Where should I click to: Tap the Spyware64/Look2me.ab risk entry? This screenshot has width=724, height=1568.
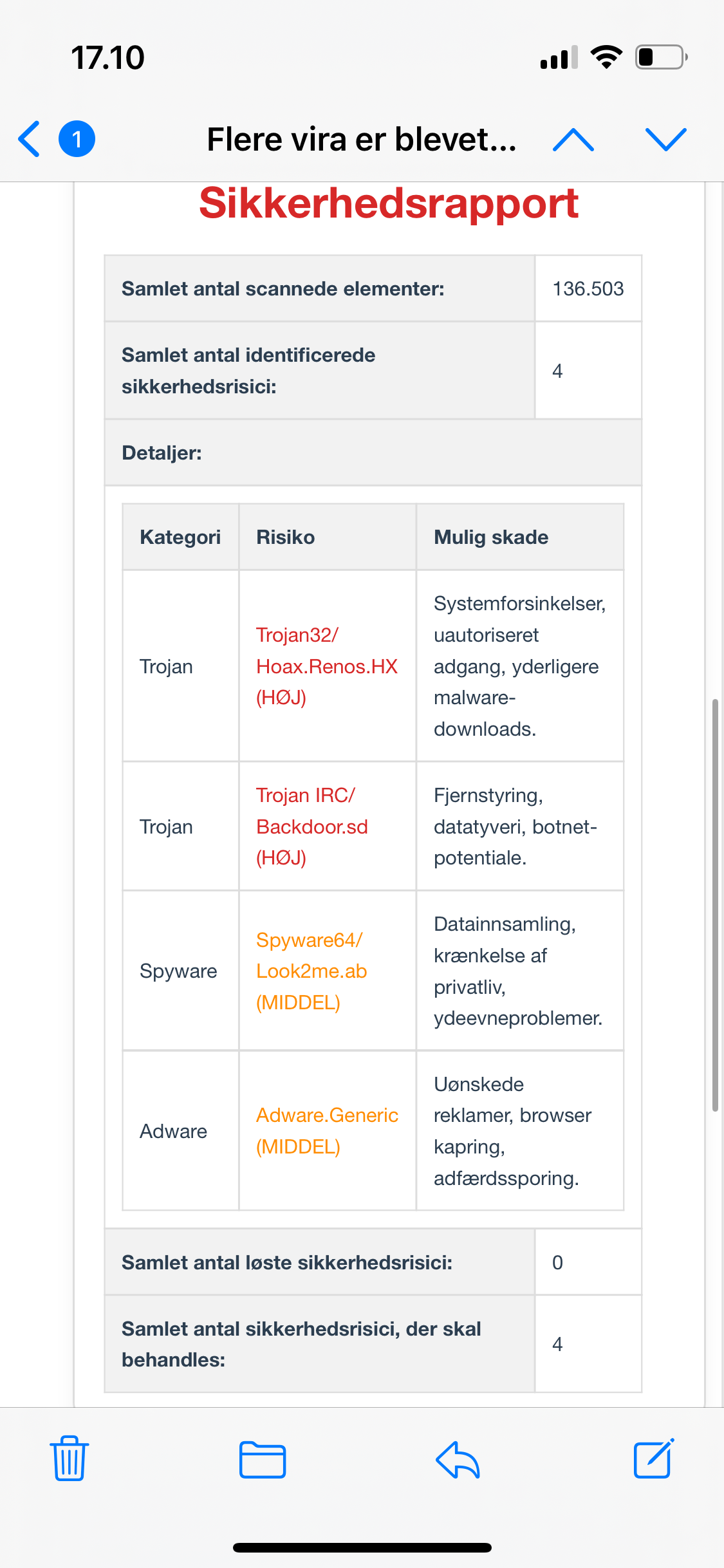(x=311, y=971)
